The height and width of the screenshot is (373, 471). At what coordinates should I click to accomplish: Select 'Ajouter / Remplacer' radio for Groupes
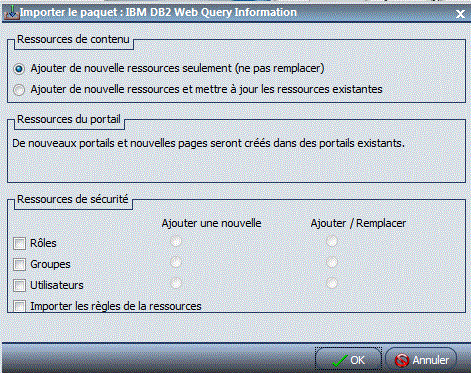pyautogui.click(x=332, y=262)
